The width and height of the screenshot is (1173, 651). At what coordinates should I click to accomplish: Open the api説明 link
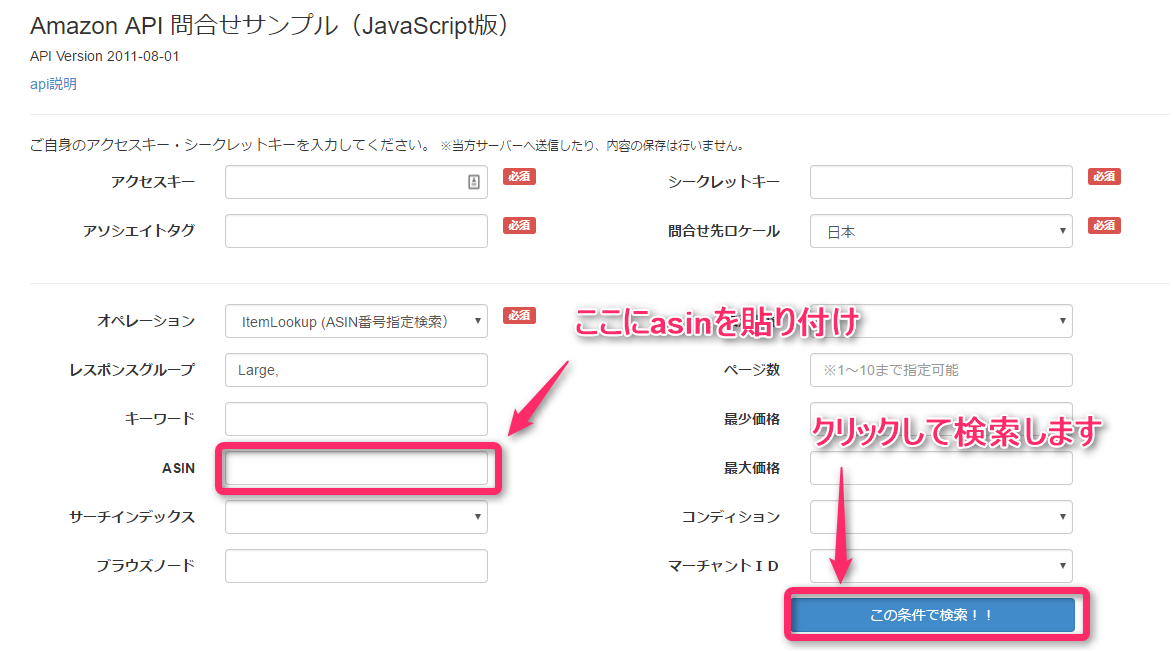[x=53, y=84]
